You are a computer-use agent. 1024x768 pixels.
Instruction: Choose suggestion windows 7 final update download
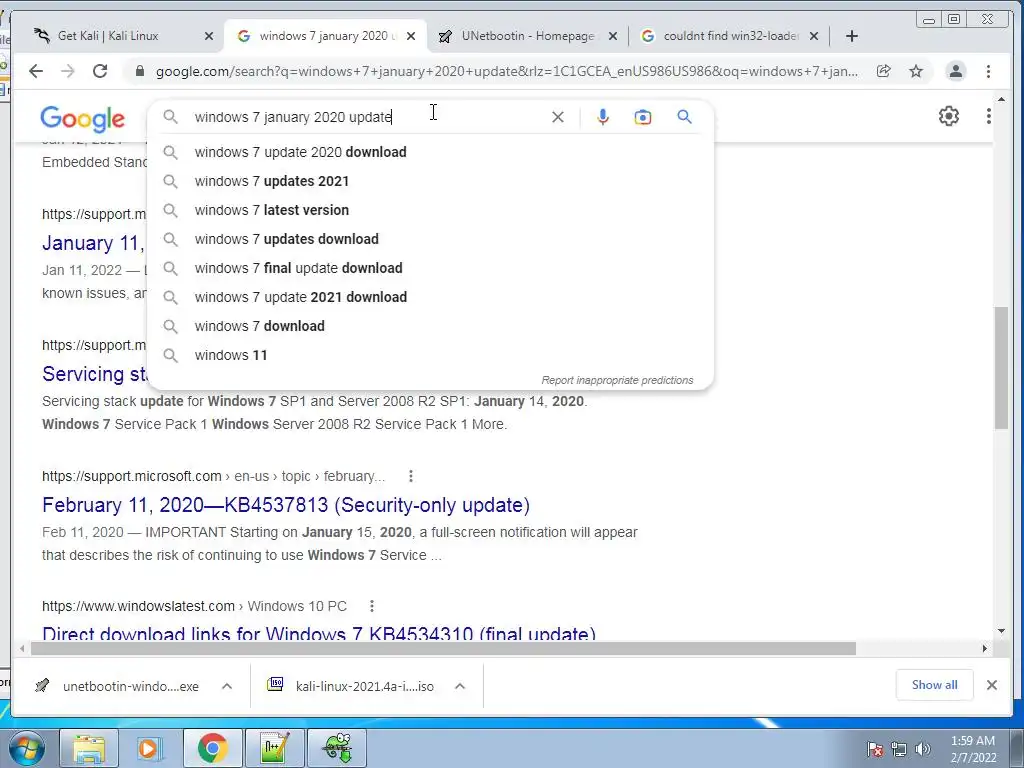pyautogui.click(x=431, y=268)
